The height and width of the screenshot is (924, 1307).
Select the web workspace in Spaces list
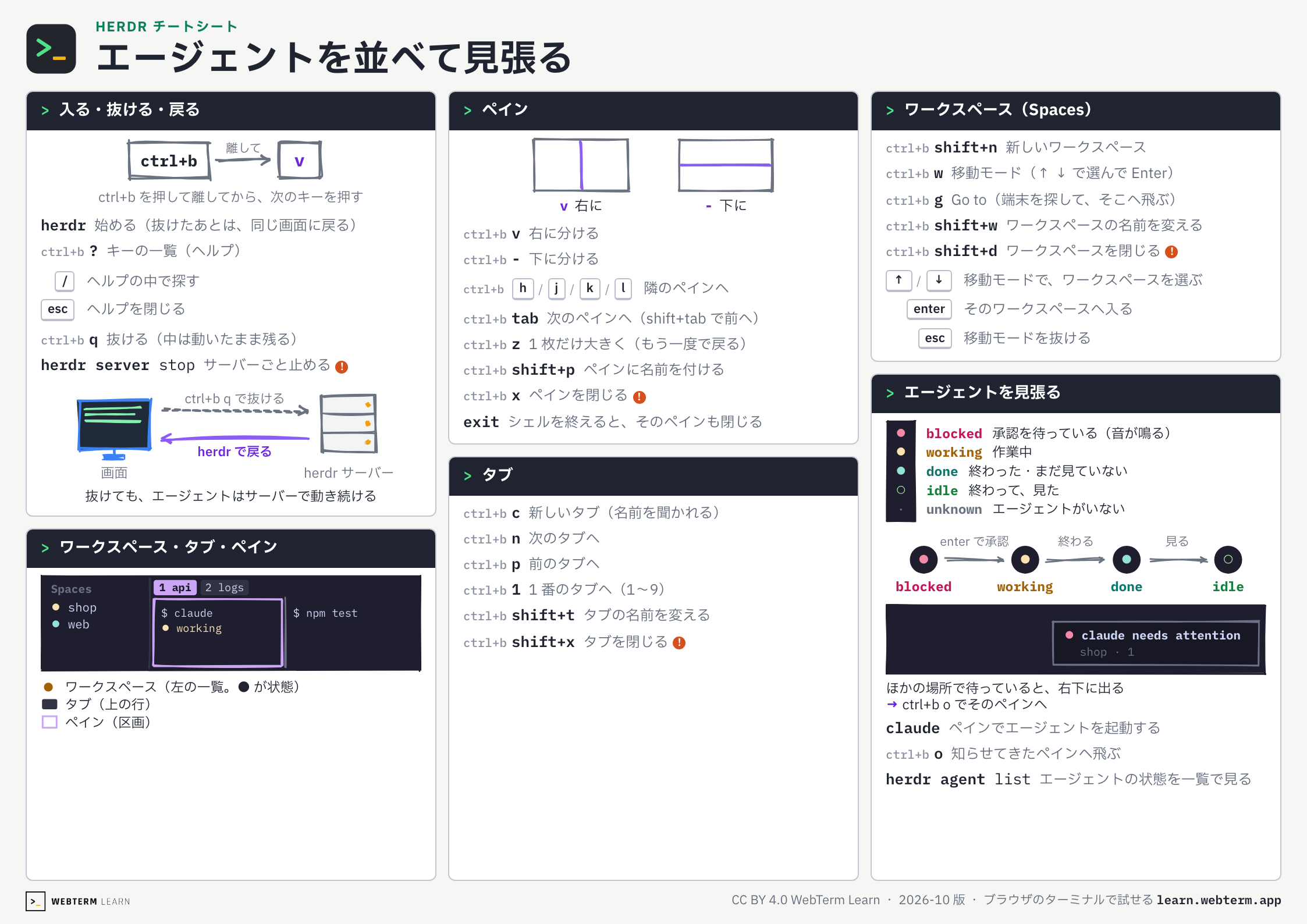(x=71, y=624)
